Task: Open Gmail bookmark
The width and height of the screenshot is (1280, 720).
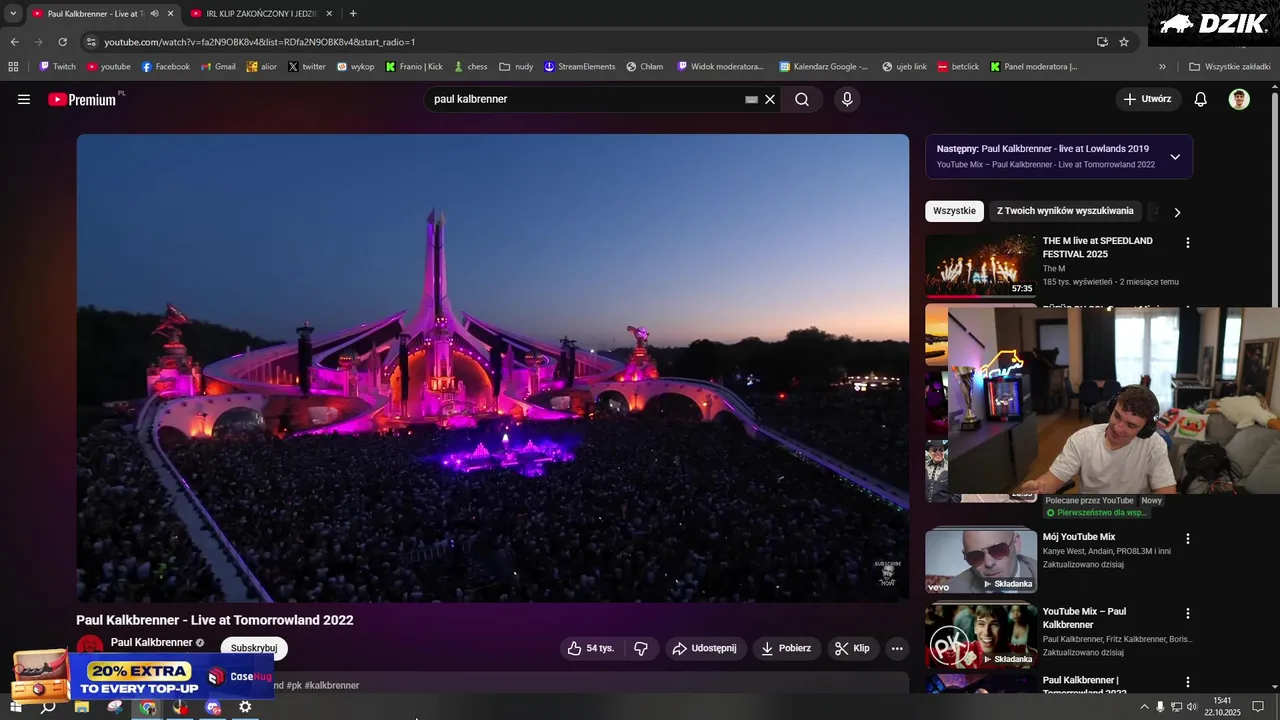Action: (x=218, y=67)
